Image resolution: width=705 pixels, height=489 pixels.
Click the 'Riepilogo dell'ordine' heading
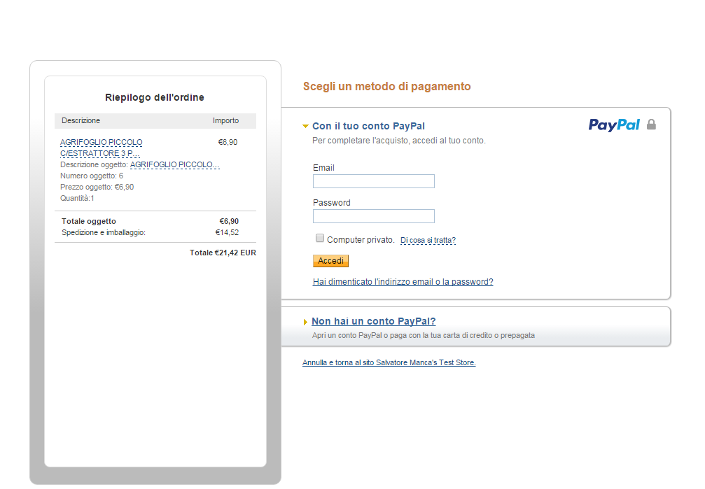click(x=155, y=97)
